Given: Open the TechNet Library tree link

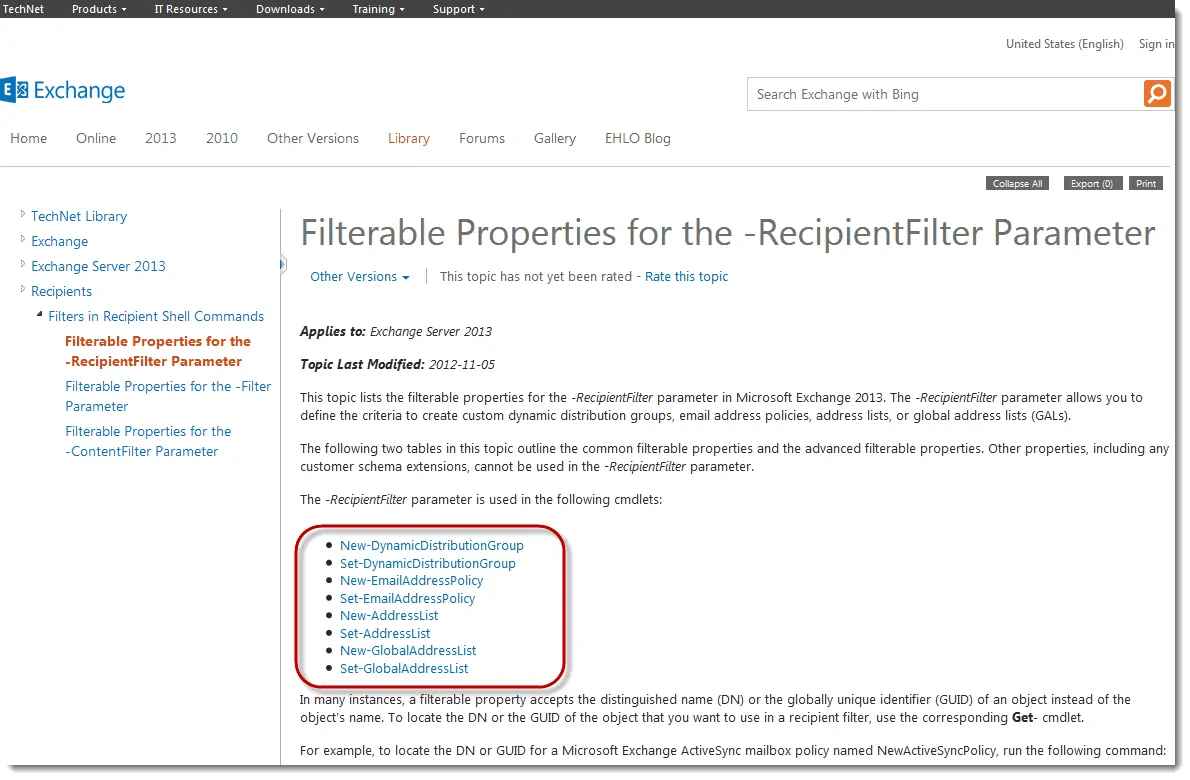Looking at the screenshot, I should (79, 216).
